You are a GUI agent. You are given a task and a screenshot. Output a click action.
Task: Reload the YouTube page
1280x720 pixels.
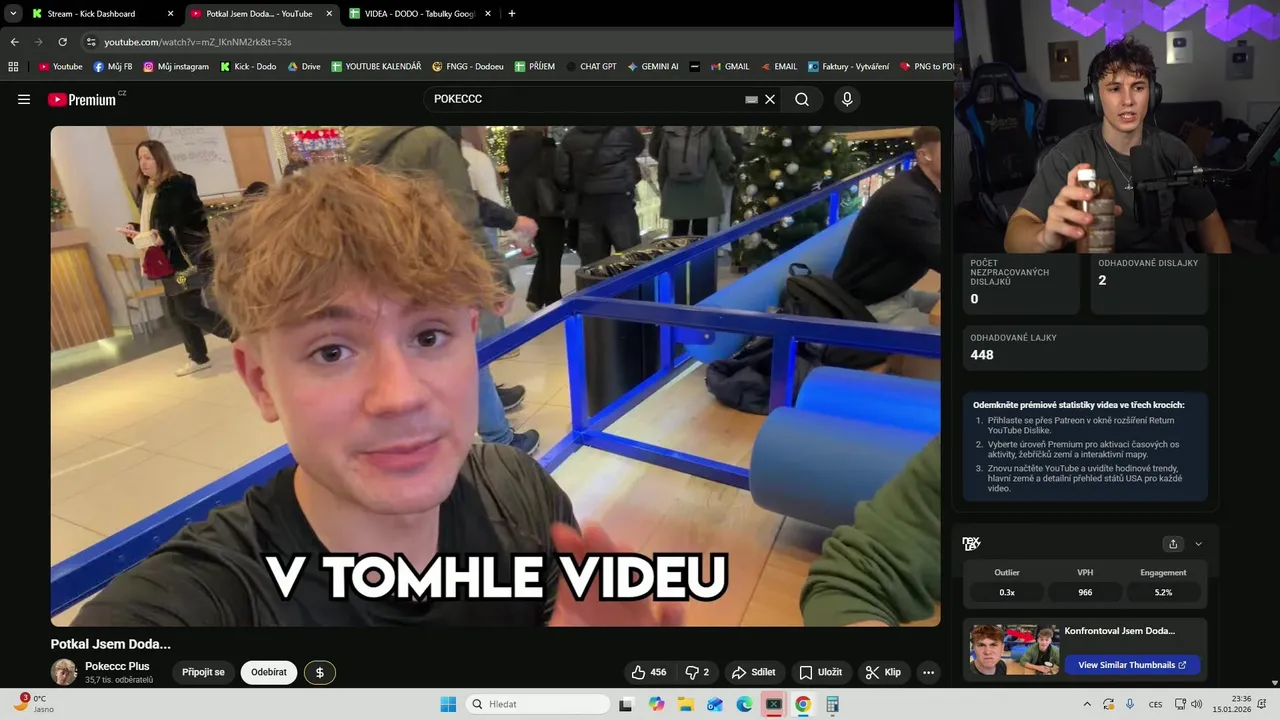(62, 42)
